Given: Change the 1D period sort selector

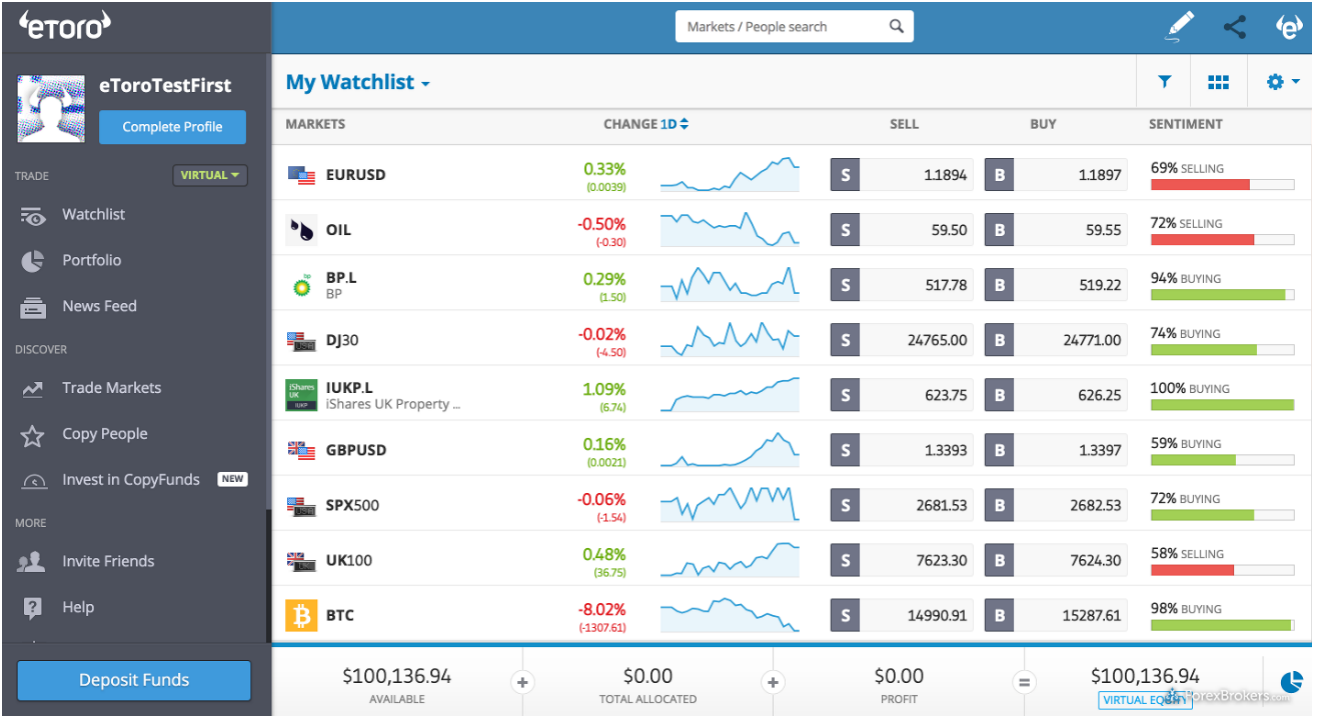Looking at the screenshot, I should click(675, 124).
